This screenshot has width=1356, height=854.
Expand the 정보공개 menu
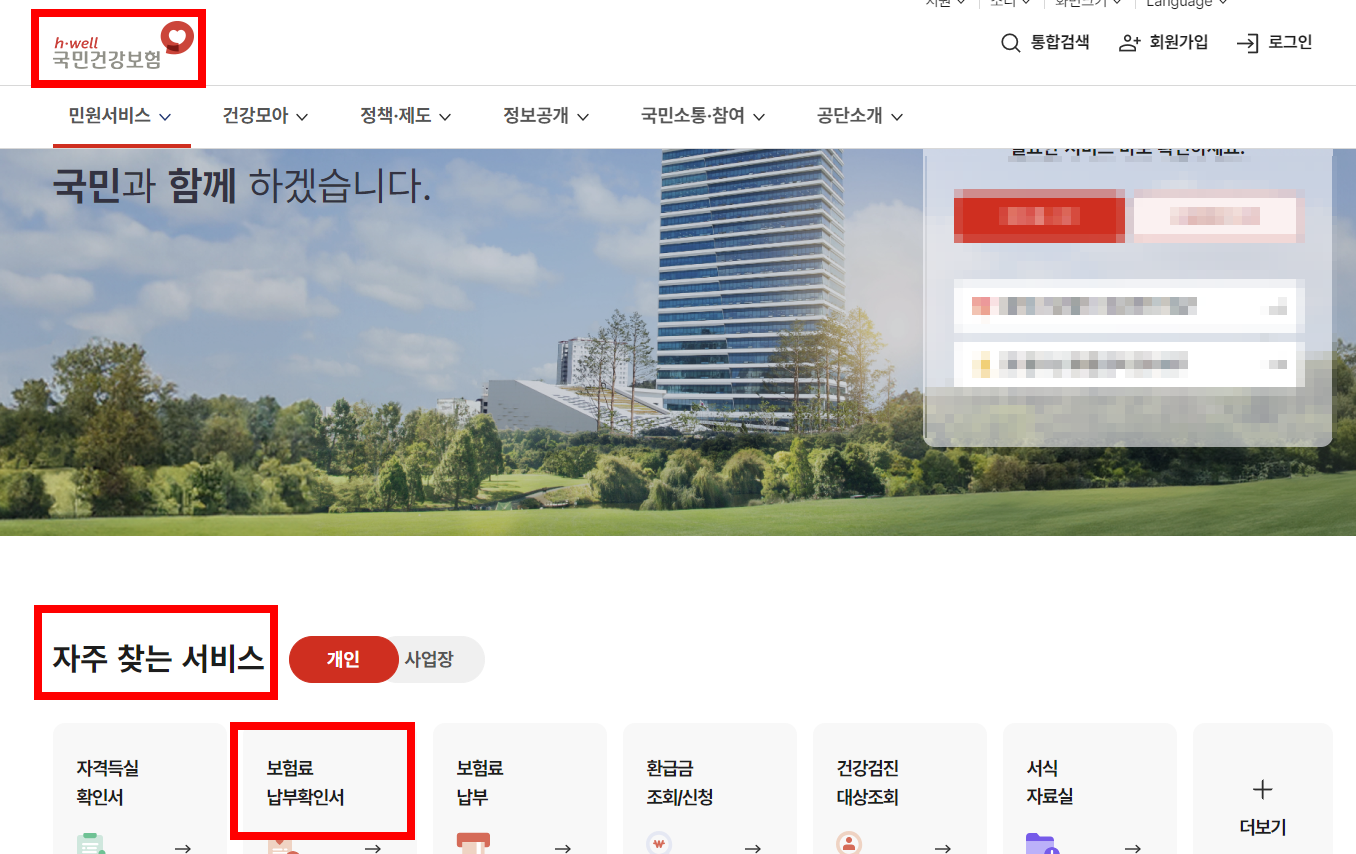[x=546, y=116]
